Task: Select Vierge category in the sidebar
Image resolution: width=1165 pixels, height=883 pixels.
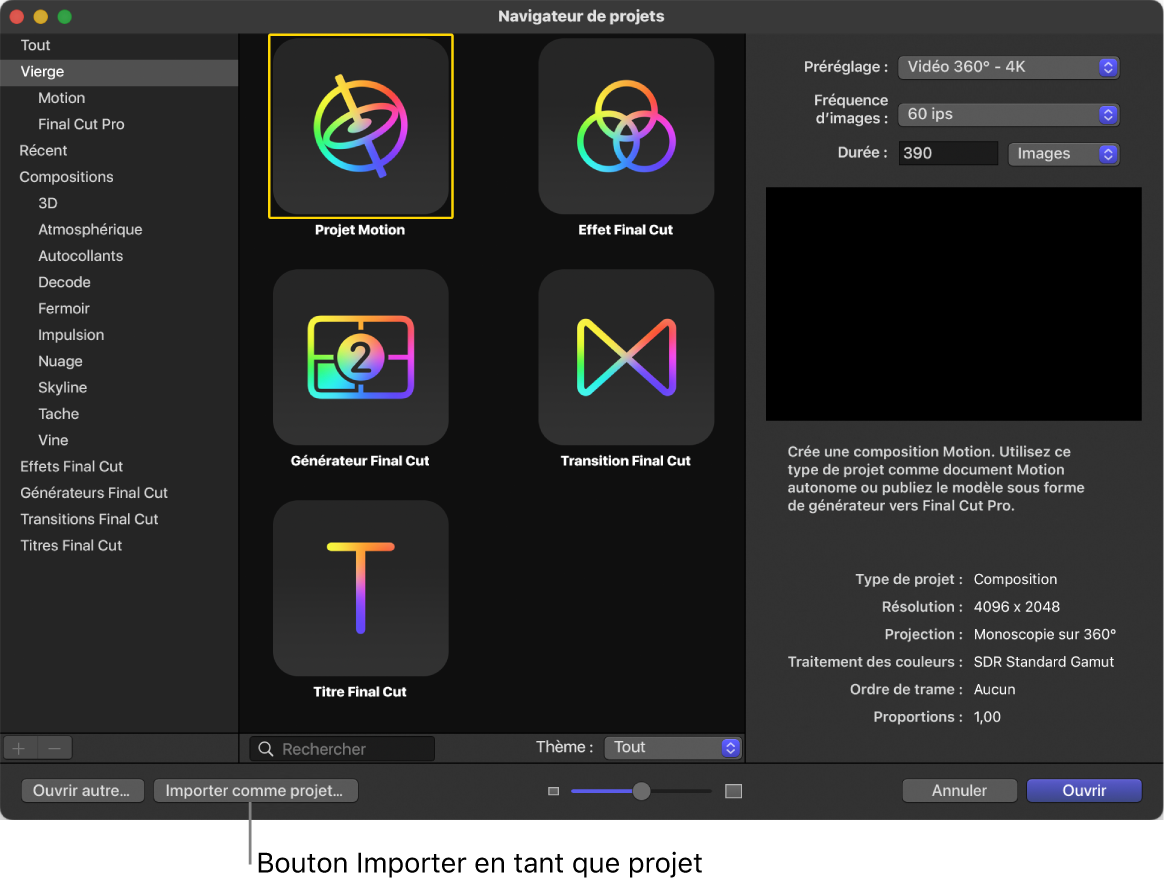Action: tap(119, 72)
